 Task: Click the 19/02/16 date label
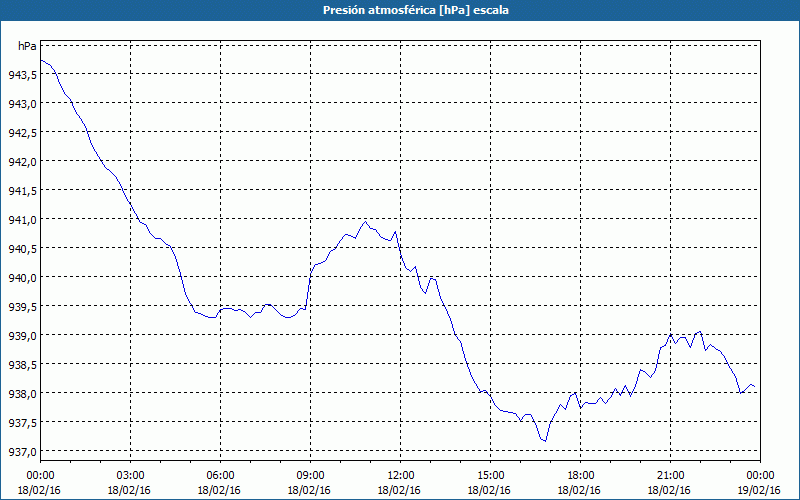click(x=759, y=490)
